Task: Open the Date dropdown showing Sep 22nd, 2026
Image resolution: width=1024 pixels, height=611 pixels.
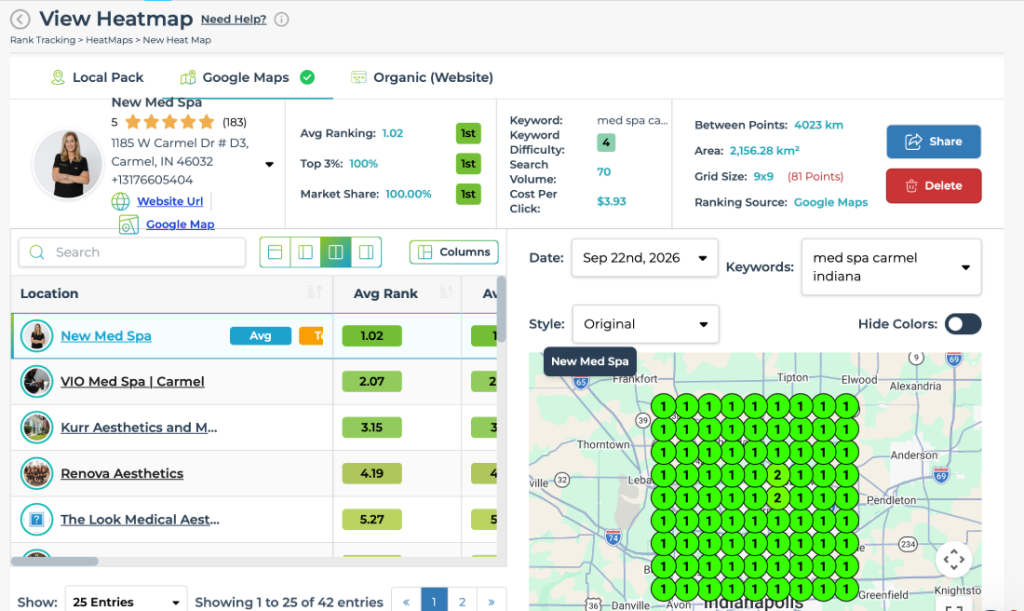Action: pyautogui.click(x=645, y=258)
